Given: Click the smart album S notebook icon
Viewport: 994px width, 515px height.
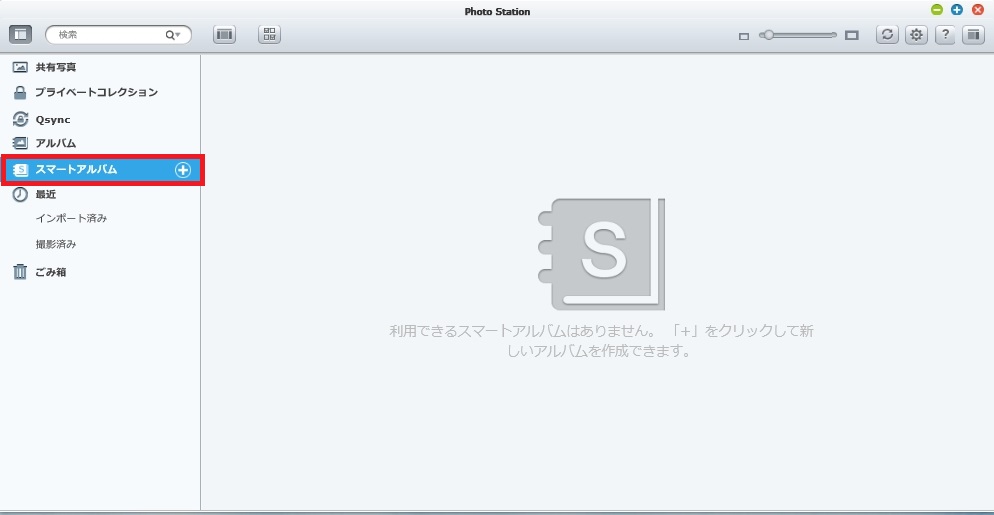Looking at the screenshot, I should pyautogui.click(x=21, y=170).
